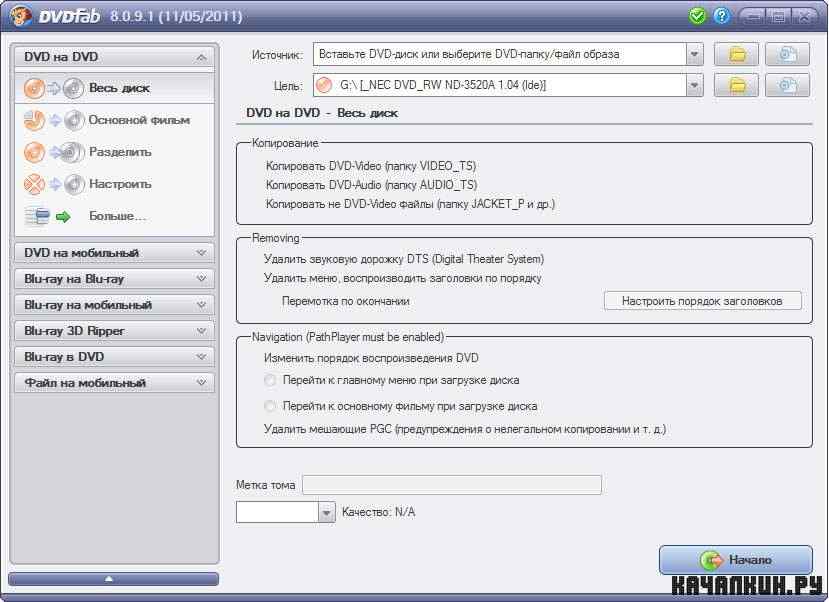Click option Копировать не DVD-Video файлы

(410, 204)
